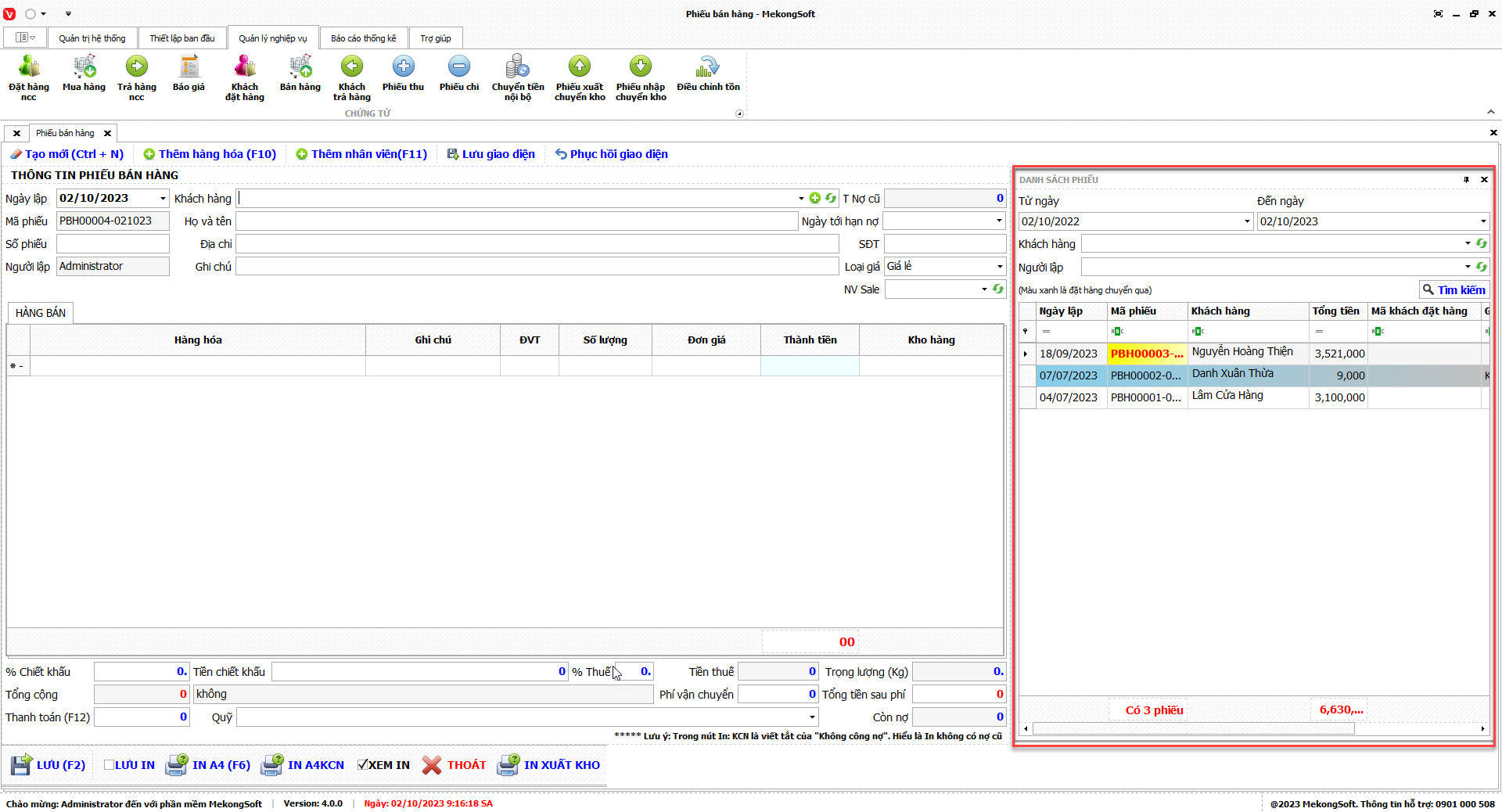Switch to Báo cáo thống kê tab
Viewport: 1502px width, 812px height.
tap(363, 38)
